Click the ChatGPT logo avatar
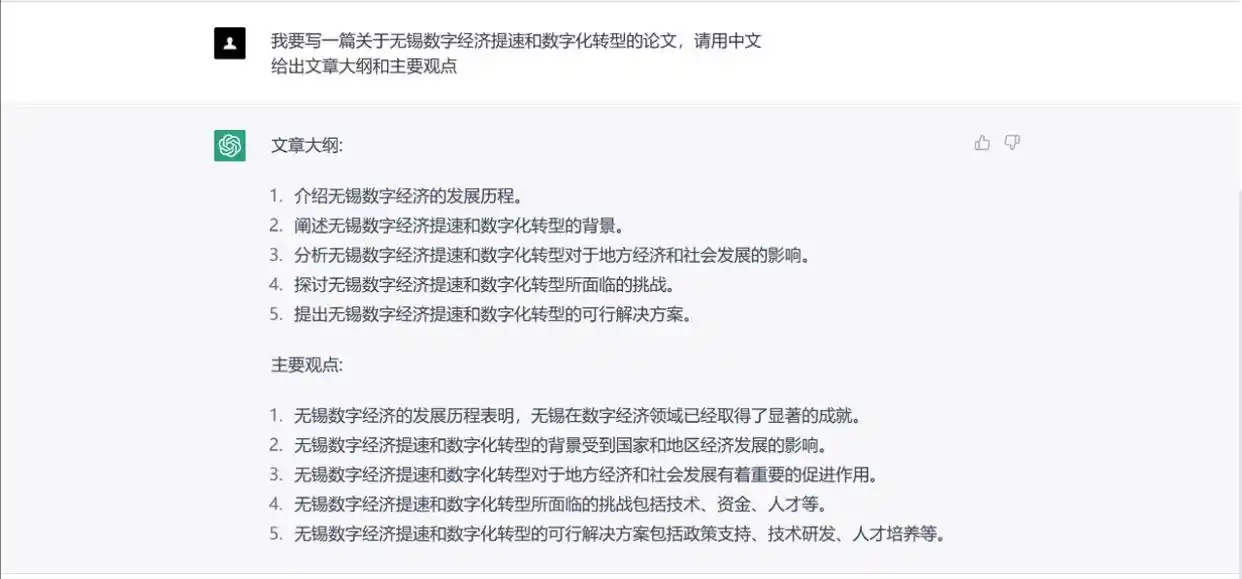This screenshot has width=1242, height=579. click(230, 145)
